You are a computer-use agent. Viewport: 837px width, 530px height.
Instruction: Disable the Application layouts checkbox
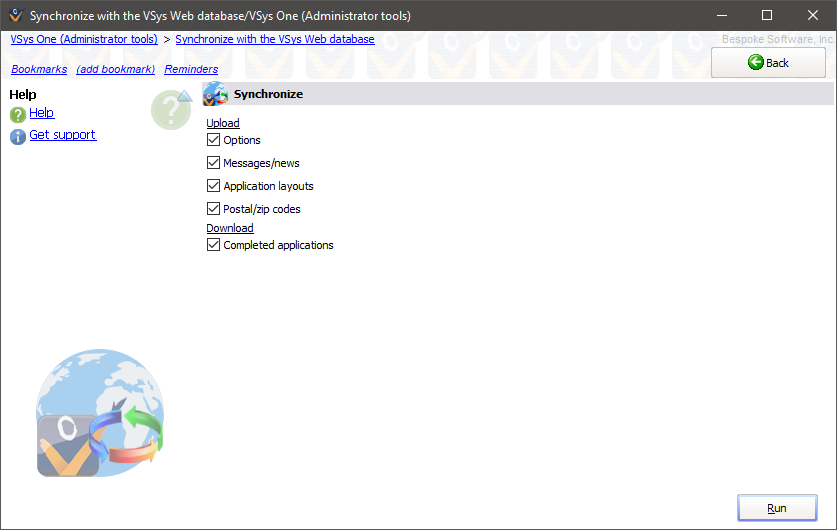pyautogui.click(x=213, y=186)
